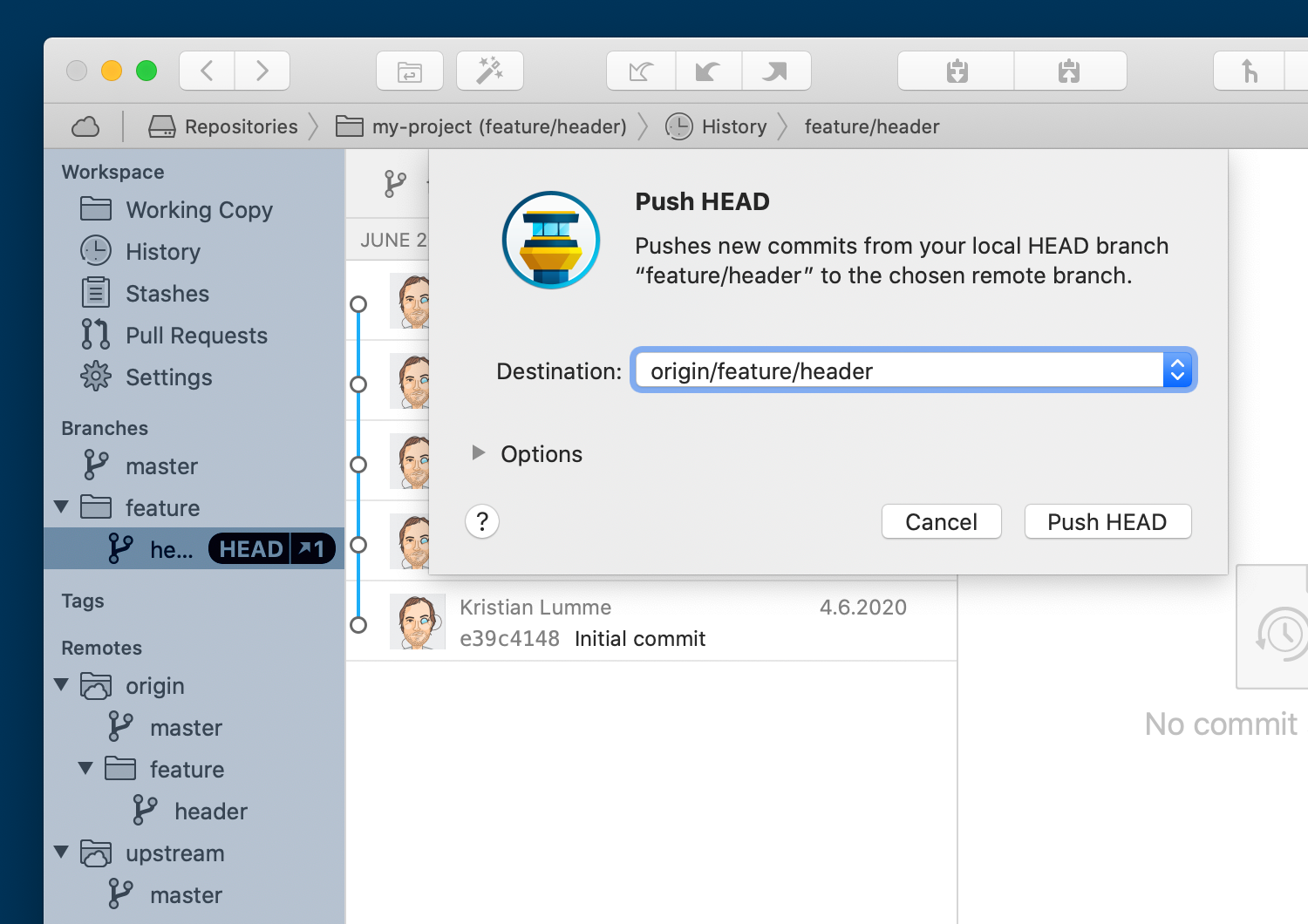Viewport: 1308px width, 924px height.
Task: Navigate back with the left arrow
Action: click(x=207, y=71)
